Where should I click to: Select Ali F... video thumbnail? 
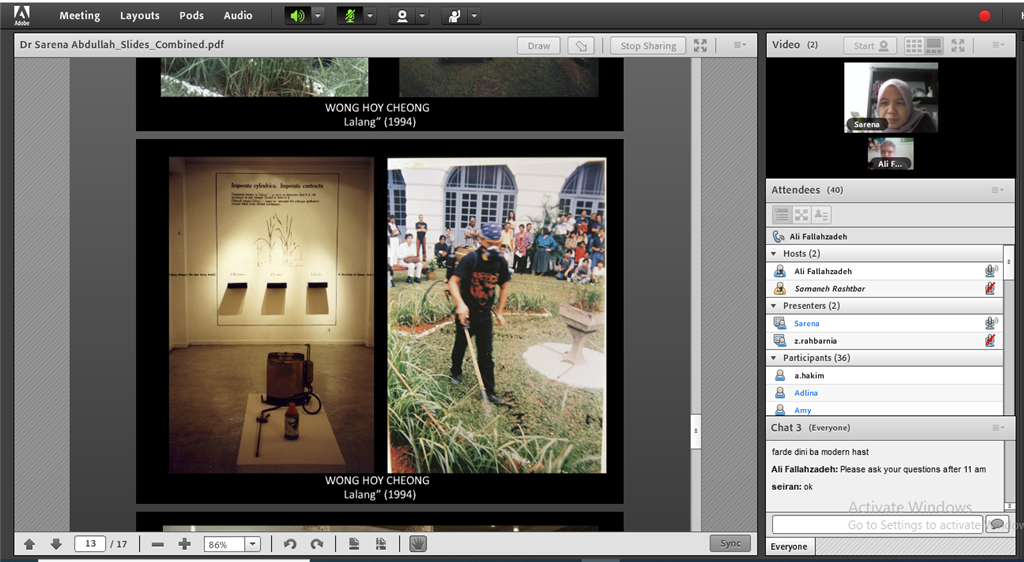click(x=890, y=153)
